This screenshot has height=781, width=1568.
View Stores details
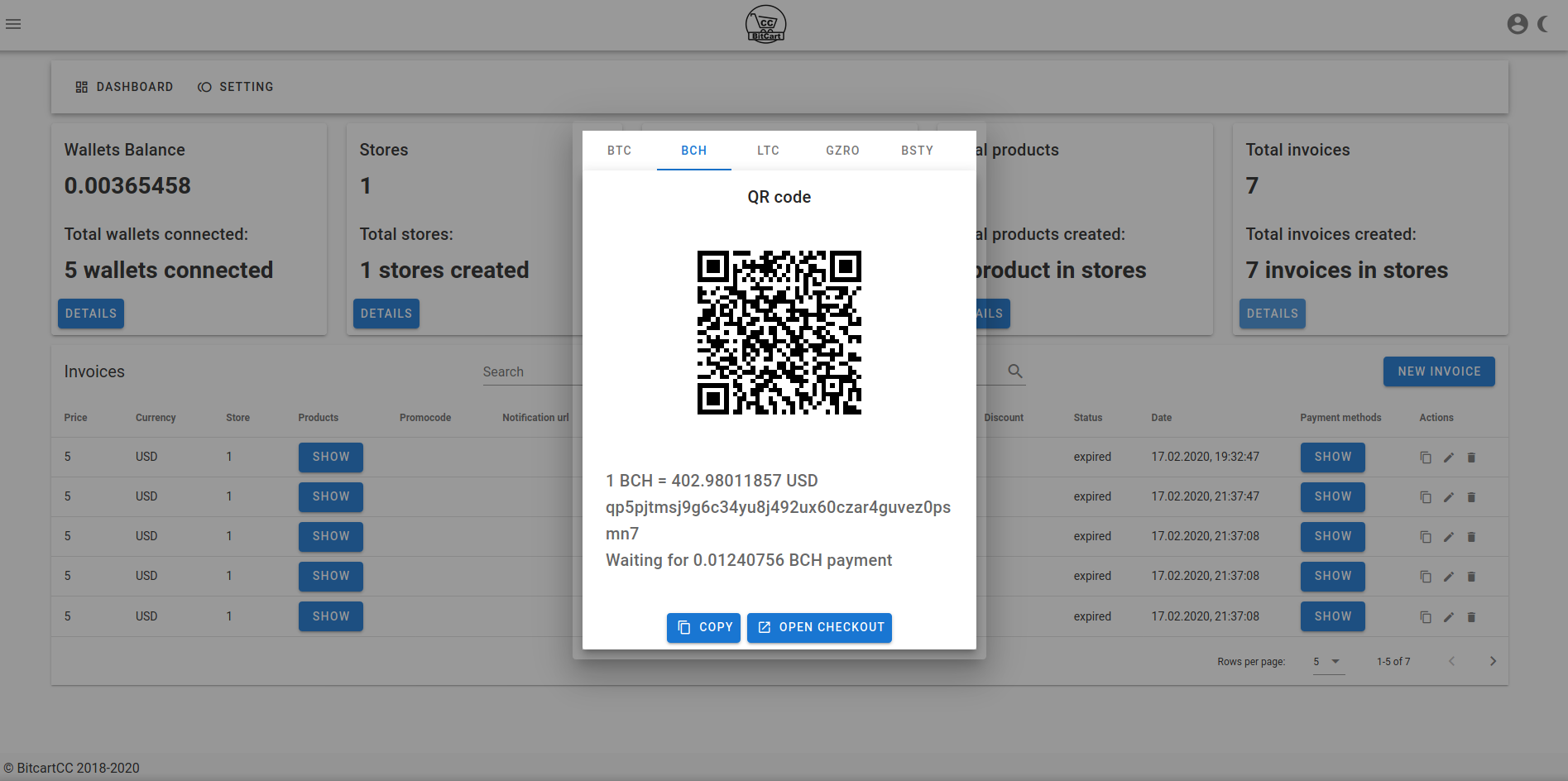tap(386, 314)
